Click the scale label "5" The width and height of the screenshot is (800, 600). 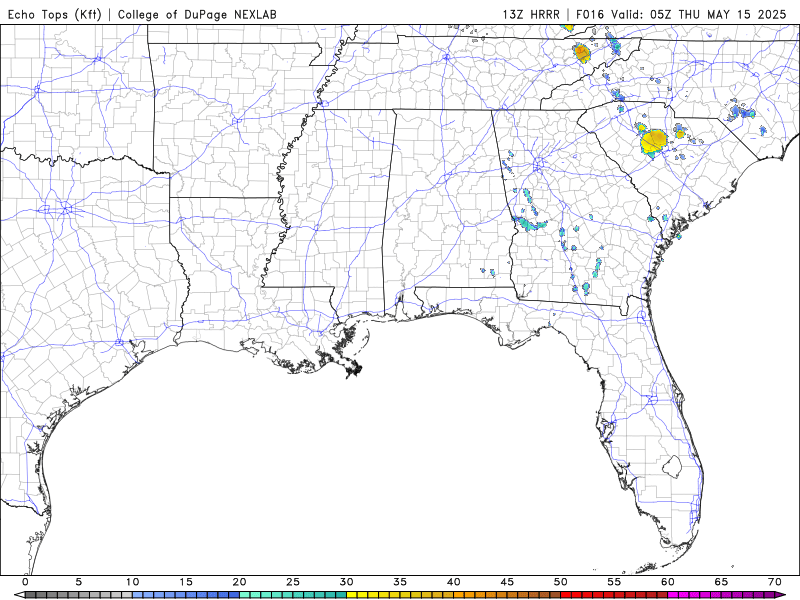click(x=79, y=582)
